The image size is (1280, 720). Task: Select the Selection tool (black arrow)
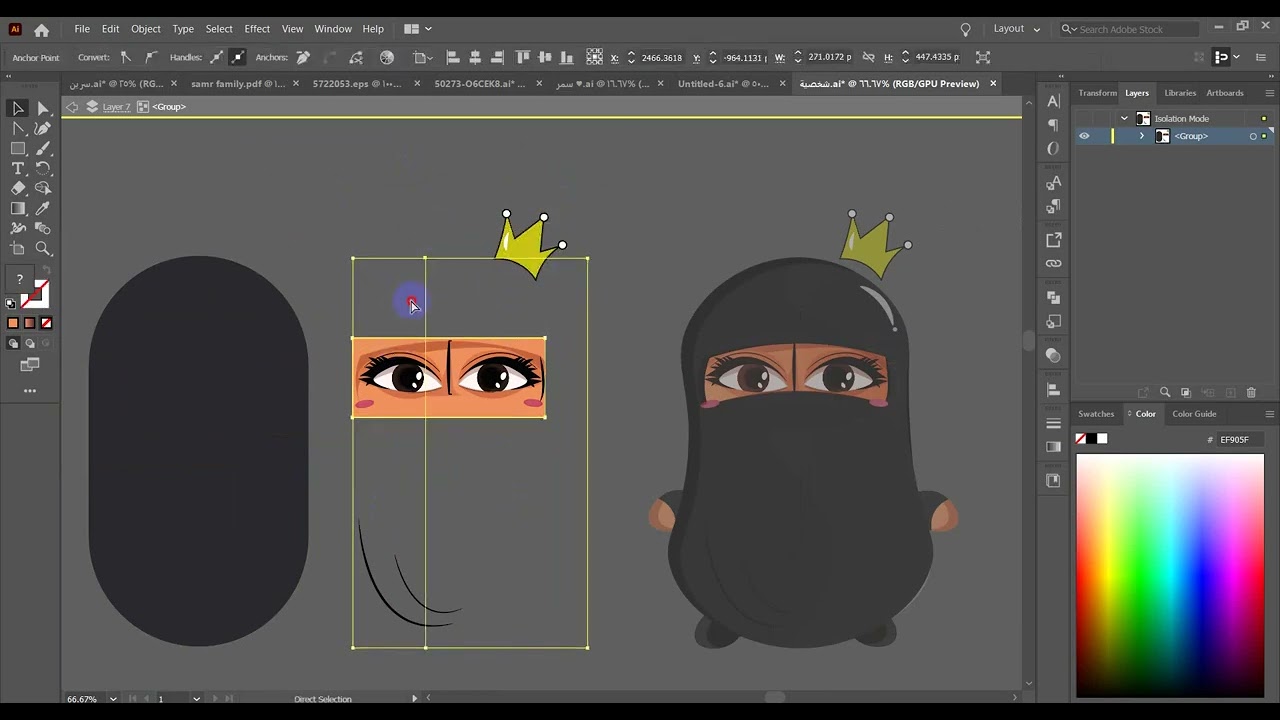18,108
